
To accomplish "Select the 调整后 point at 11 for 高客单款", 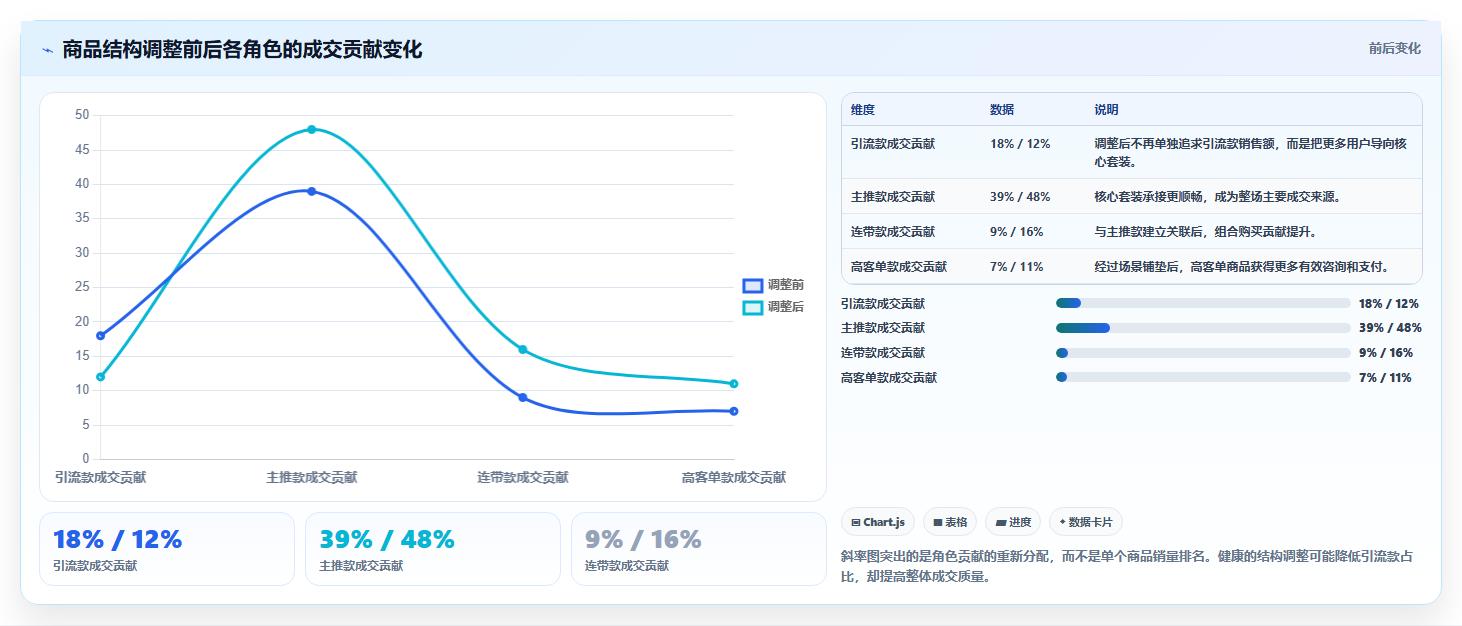I will [x=734, y=384].
